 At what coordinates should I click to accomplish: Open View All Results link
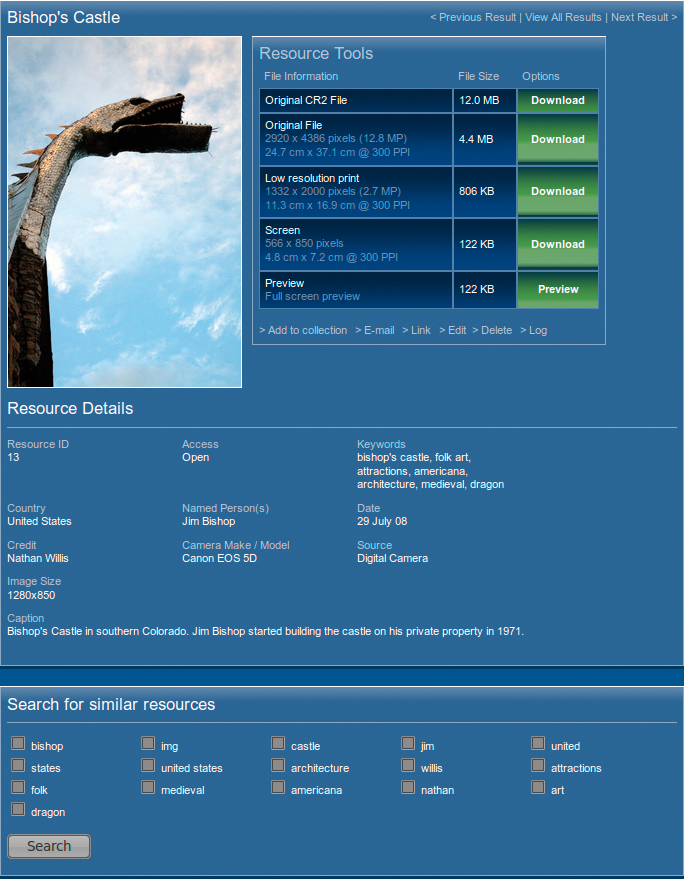pyautogui.click(x=563, y=17)
